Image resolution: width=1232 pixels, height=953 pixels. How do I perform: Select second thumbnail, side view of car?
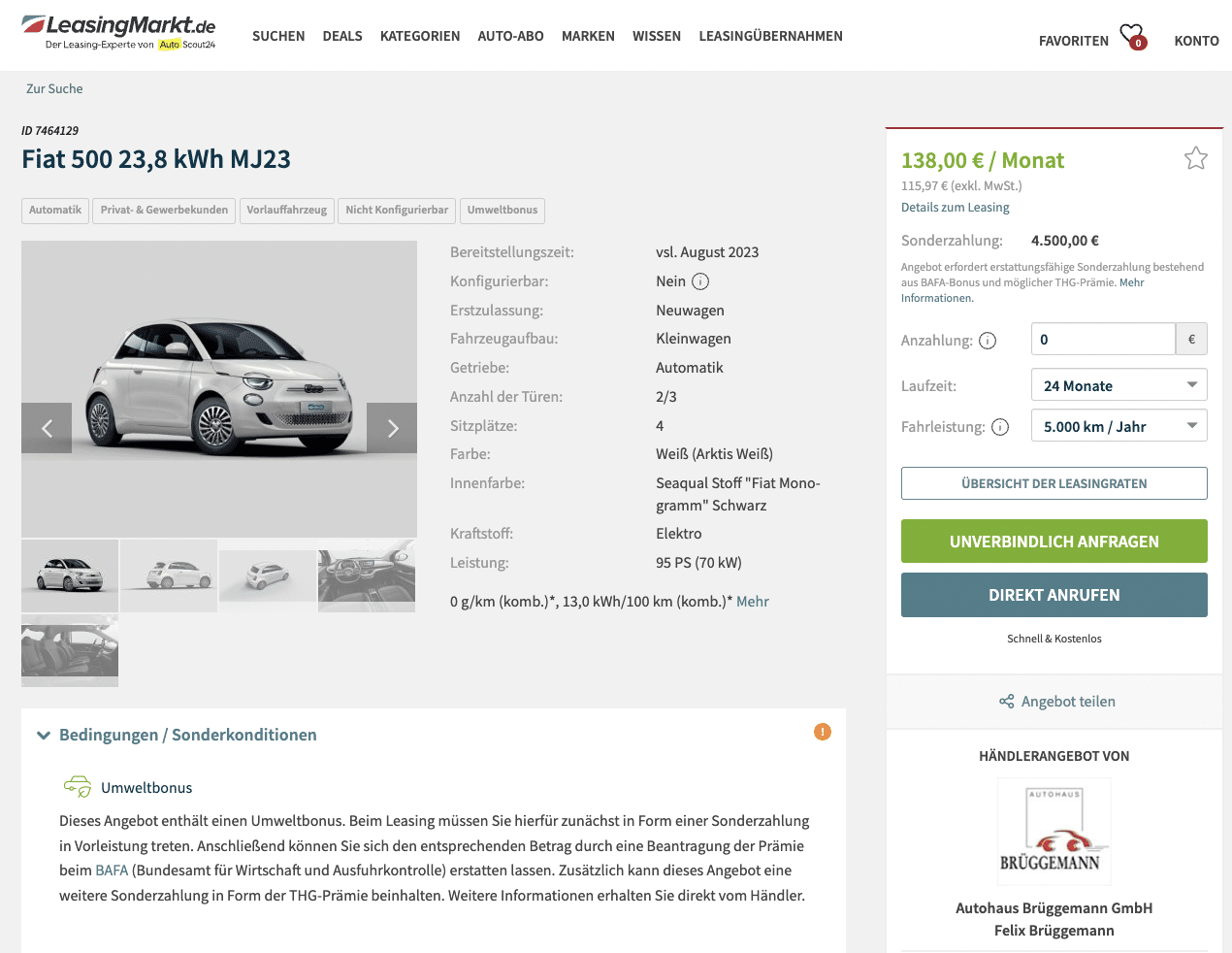click(x=169, y=575)
